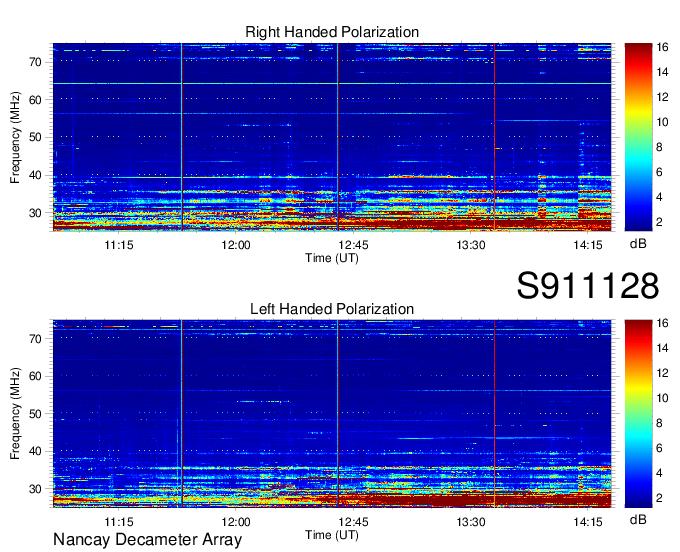Click the red vertical marker line in bottom spectrogram
680x552 pixels.
[494, 414]
